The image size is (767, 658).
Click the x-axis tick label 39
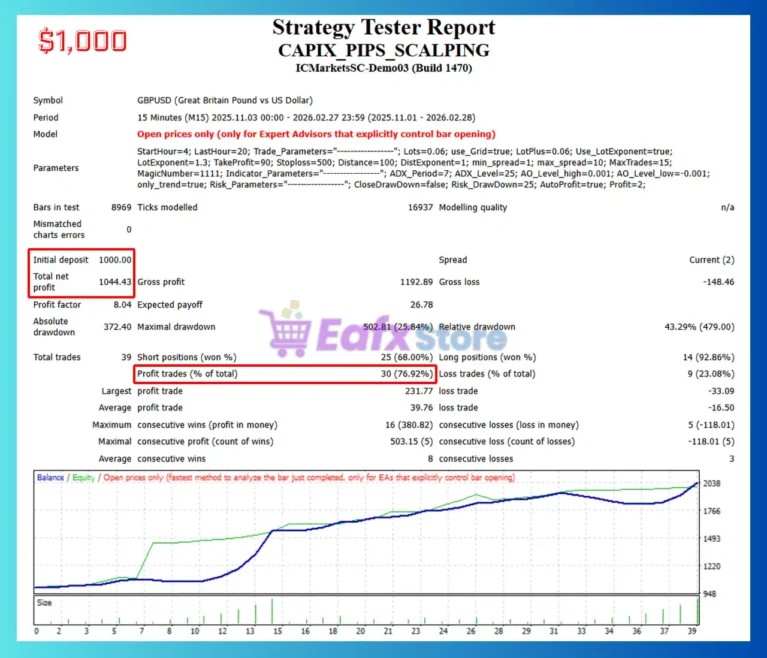coord(692,631)
